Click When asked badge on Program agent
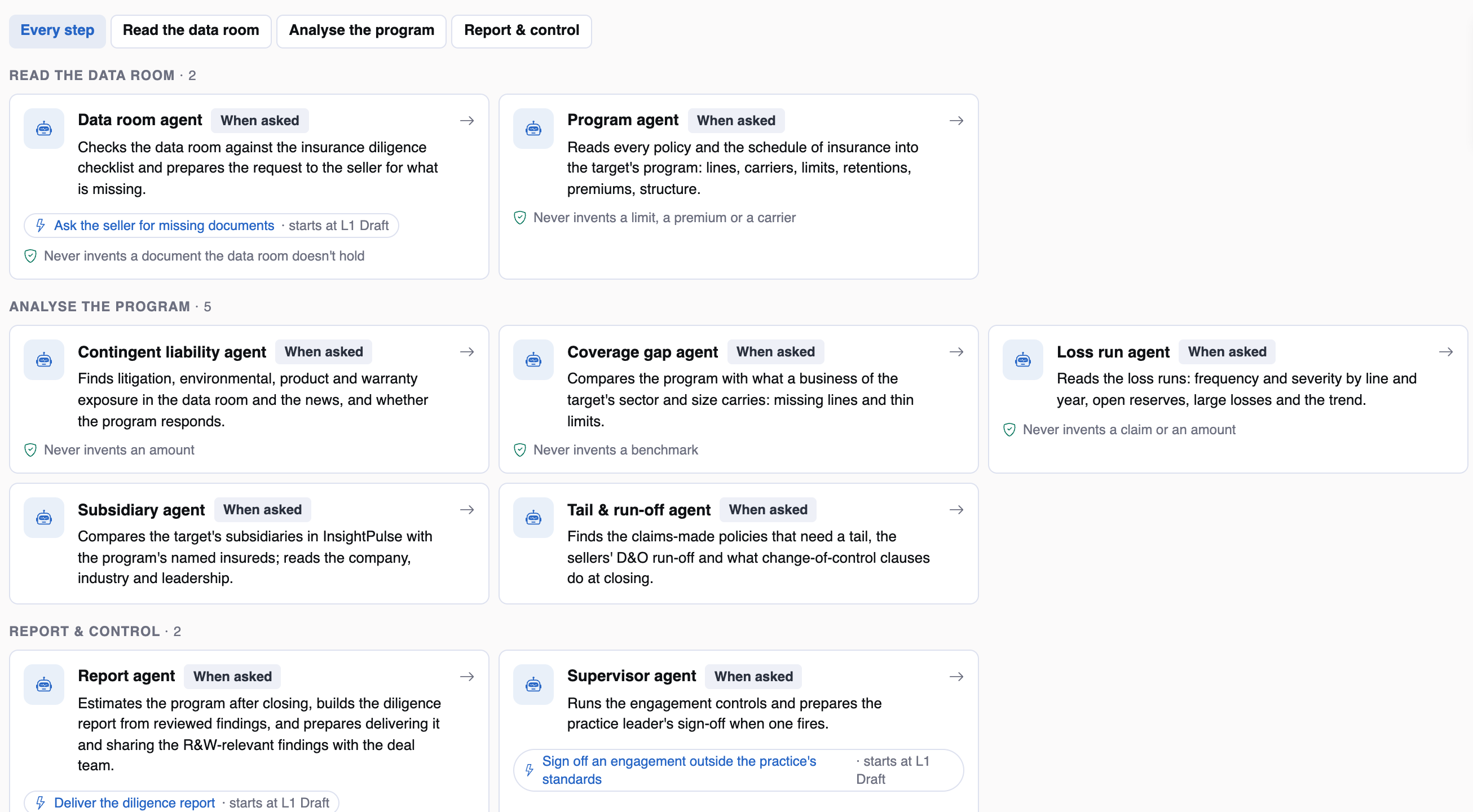 coord(736,121)
